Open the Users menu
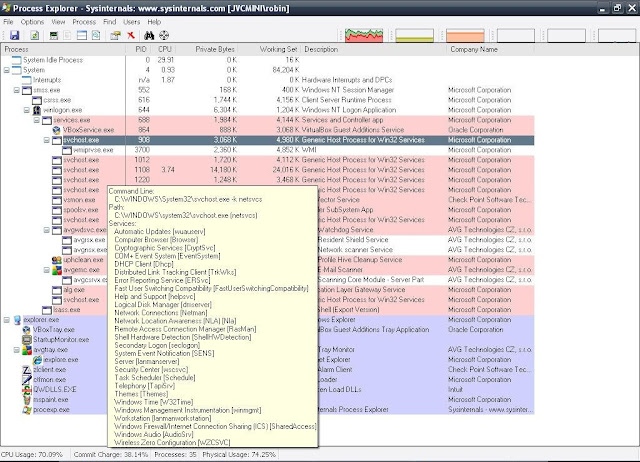This screenshot has height=462, width=640. tap(131, 22)
